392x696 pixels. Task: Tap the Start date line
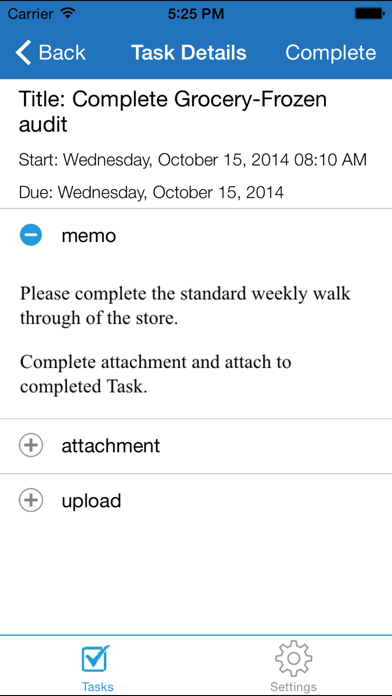point(193,160)
